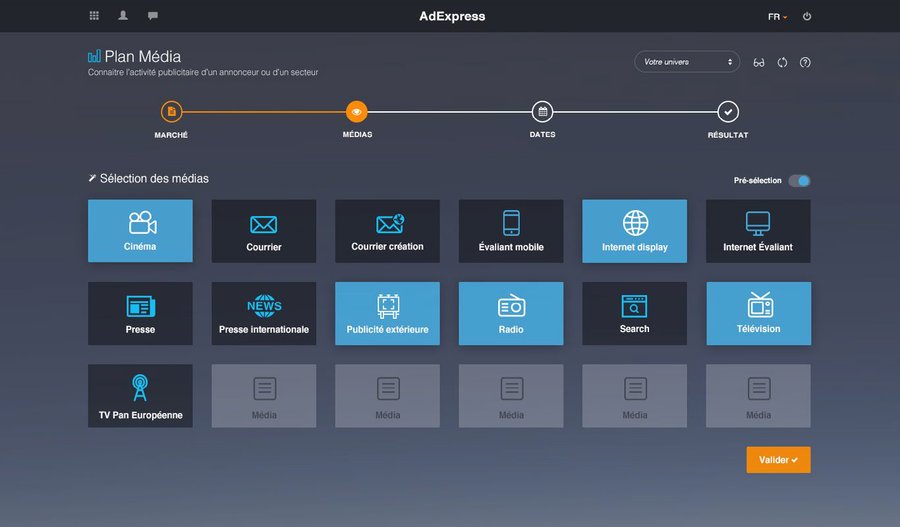Open the messages chat bubble icon
This screenshot has width=900, height=527.
coord(153,16)
